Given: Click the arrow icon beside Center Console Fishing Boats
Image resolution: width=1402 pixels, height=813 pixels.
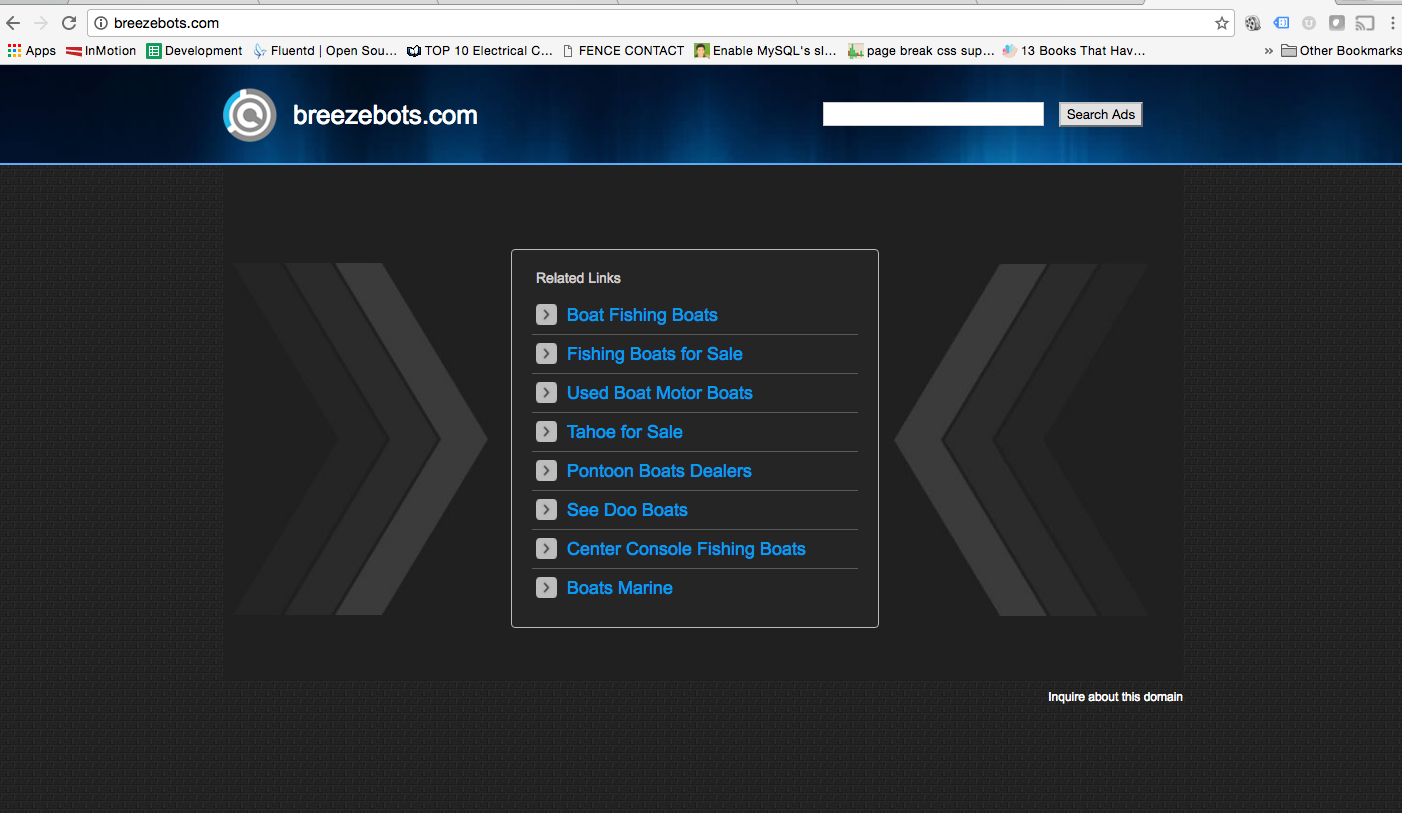Looking at the screenshot, I should pyautogui.click(x=546, y=549).
